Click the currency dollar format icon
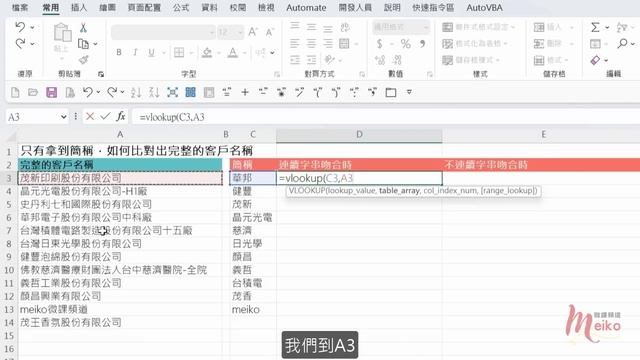640x360 pixels. coord(380,44)
